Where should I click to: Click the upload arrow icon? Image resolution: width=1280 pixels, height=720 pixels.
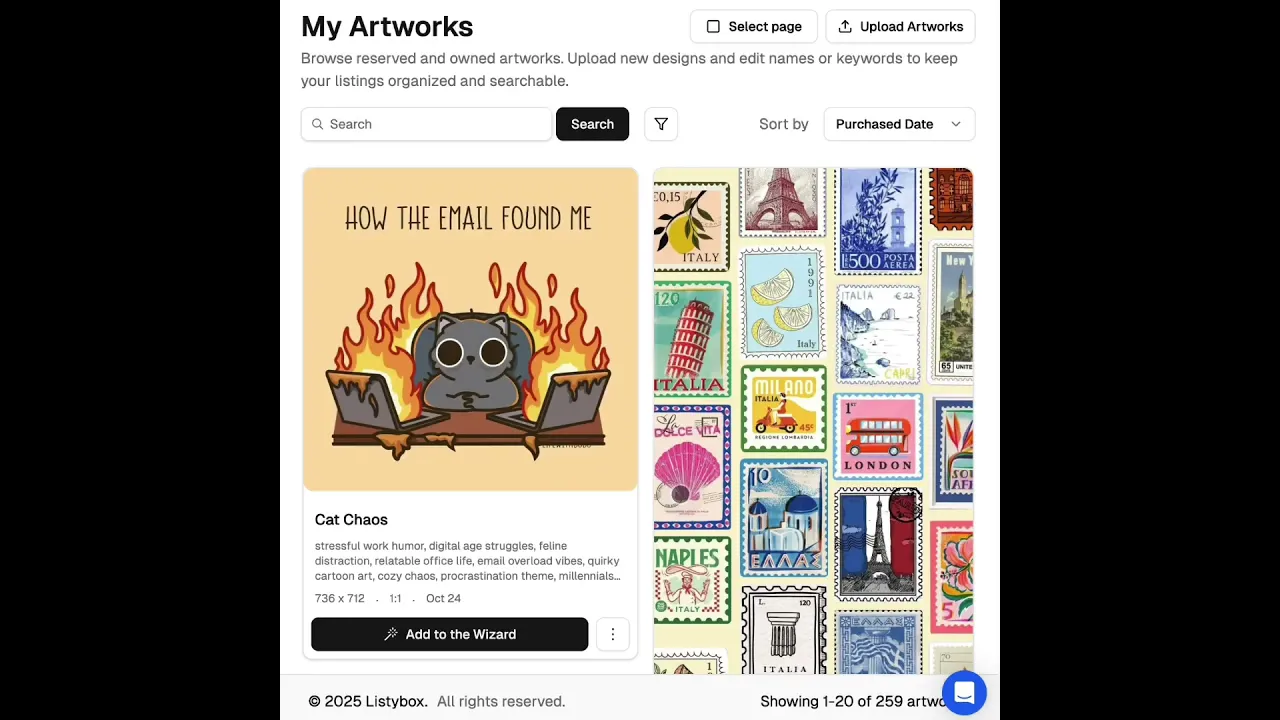coord(845,27)
